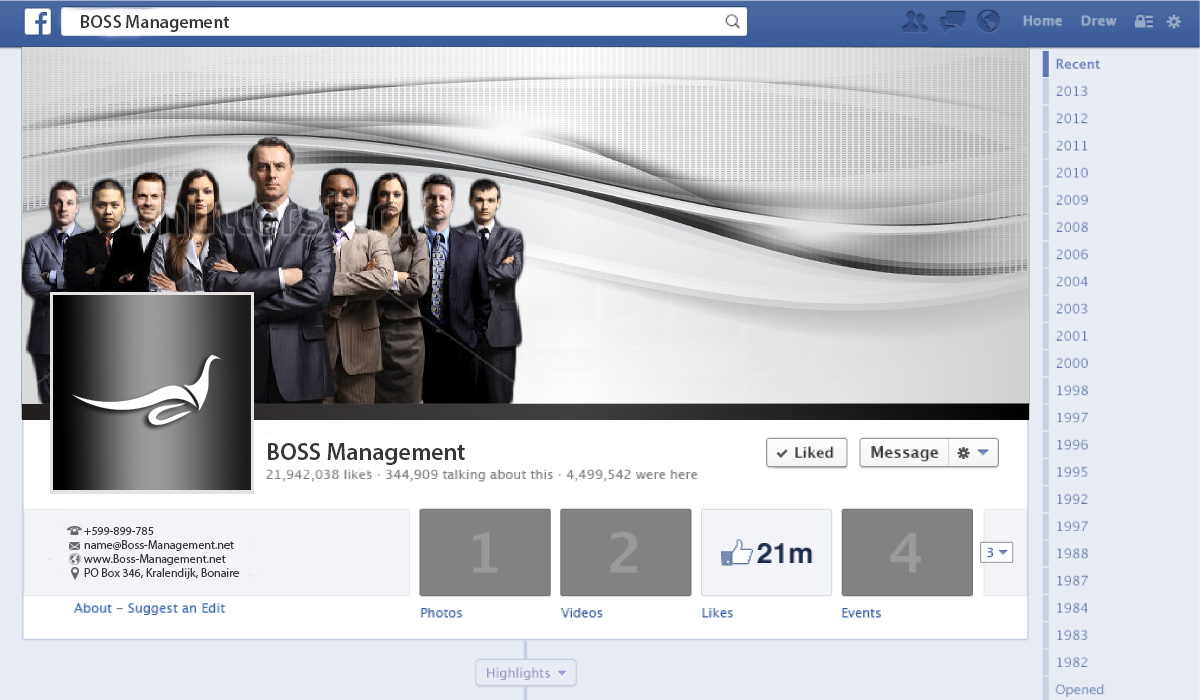Click the 21,942,038 likes count
This screenshot has height=700, width=1200.
coord(318,475)
